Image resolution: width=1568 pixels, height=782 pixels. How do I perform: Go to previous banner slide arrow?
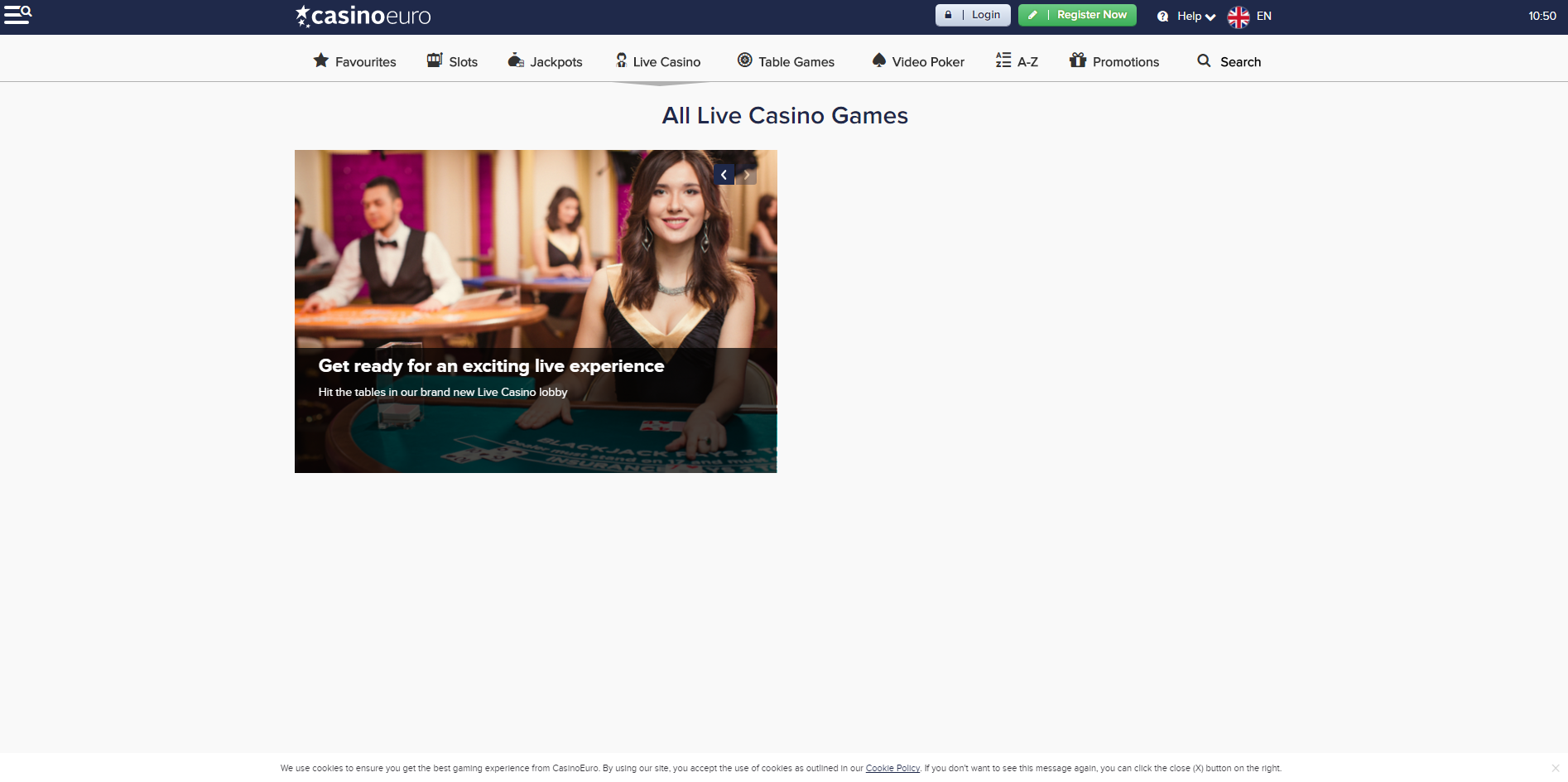724,175
